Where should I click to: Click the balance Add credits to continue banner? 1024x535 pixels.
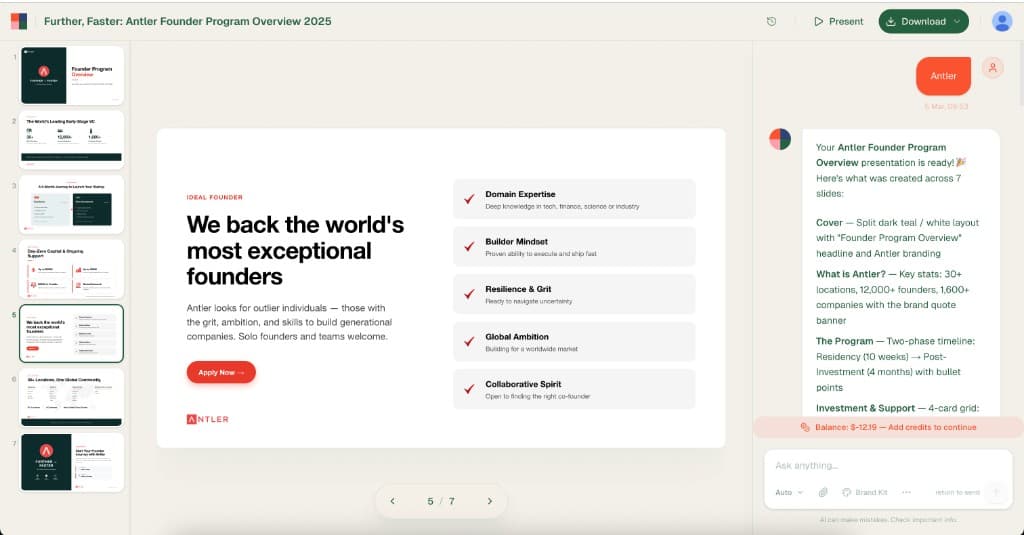click(x=888, y=427)
